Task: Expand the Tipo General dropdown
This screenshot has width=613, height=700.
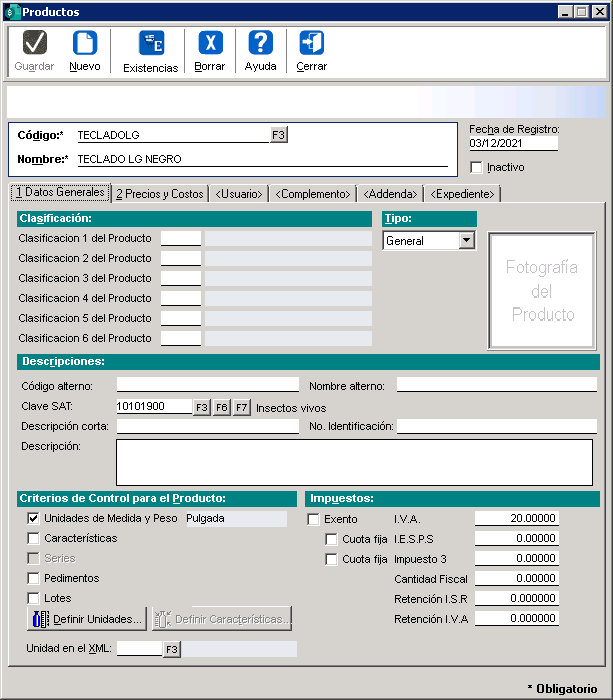Action: tap(466, 241)
